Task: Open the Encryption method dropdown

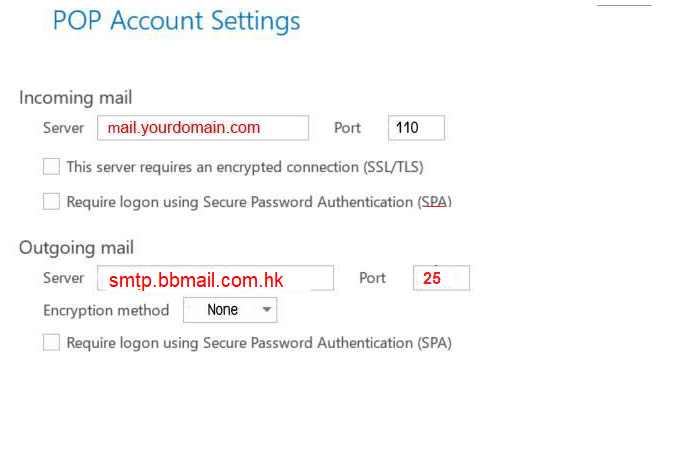Action: (230, 310)
